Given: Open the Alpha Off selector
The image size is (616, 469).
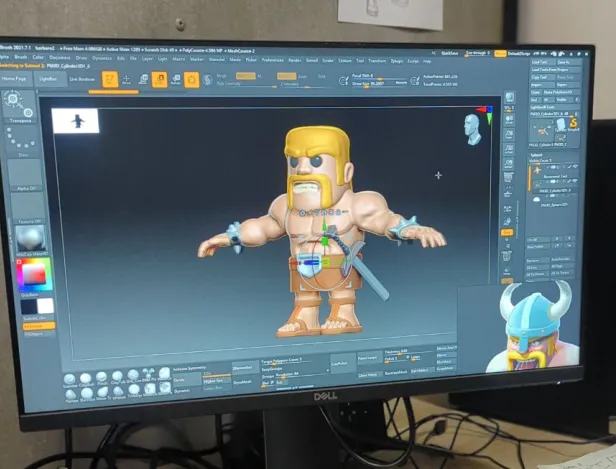Looking at the screenshot, I should 25,175.
